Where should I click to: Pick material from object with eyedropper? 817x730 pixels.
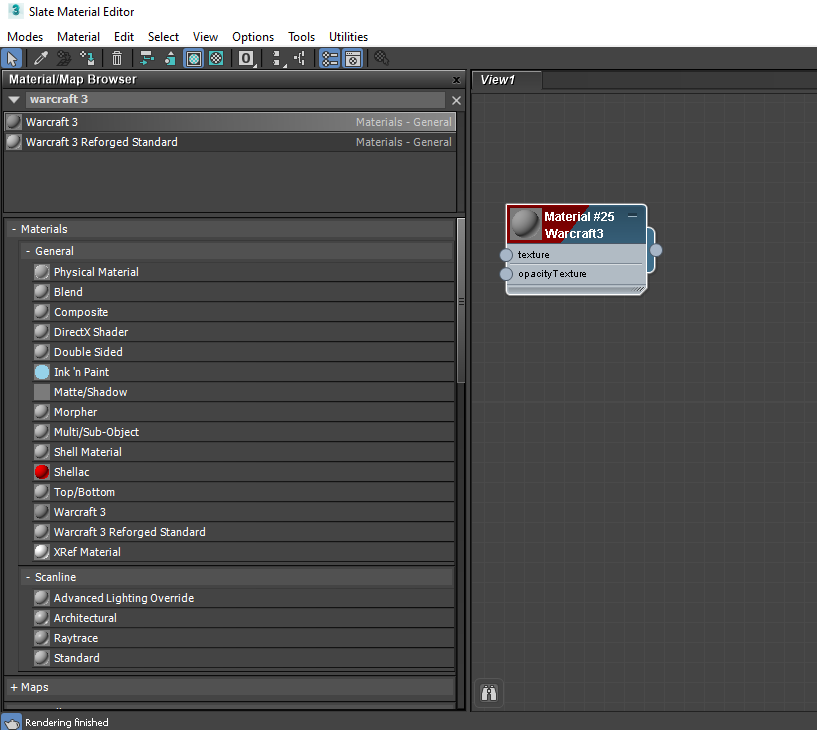[x=41, y=58]
